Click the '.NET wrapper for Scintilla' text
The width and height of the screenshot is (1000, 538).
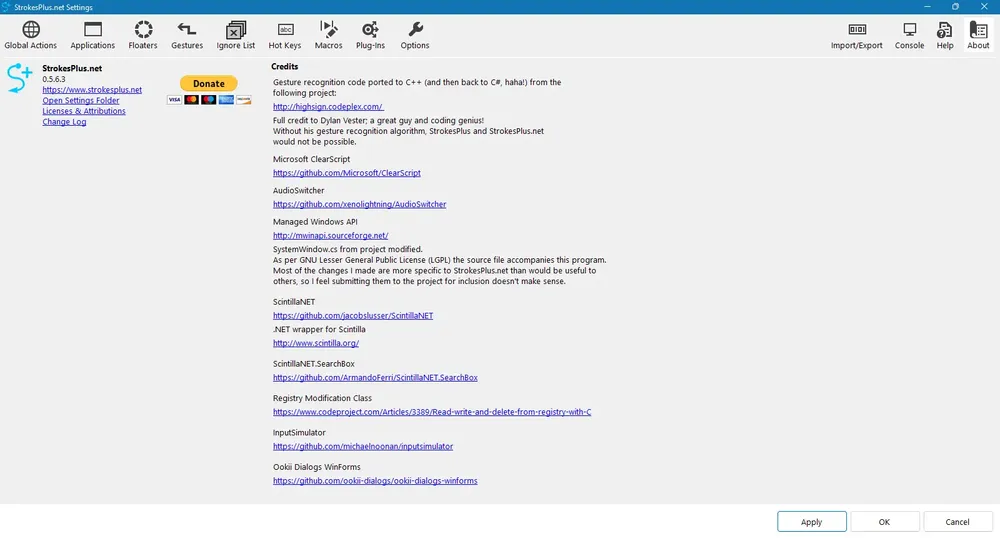pyautogui.click(x=319, y=330)
